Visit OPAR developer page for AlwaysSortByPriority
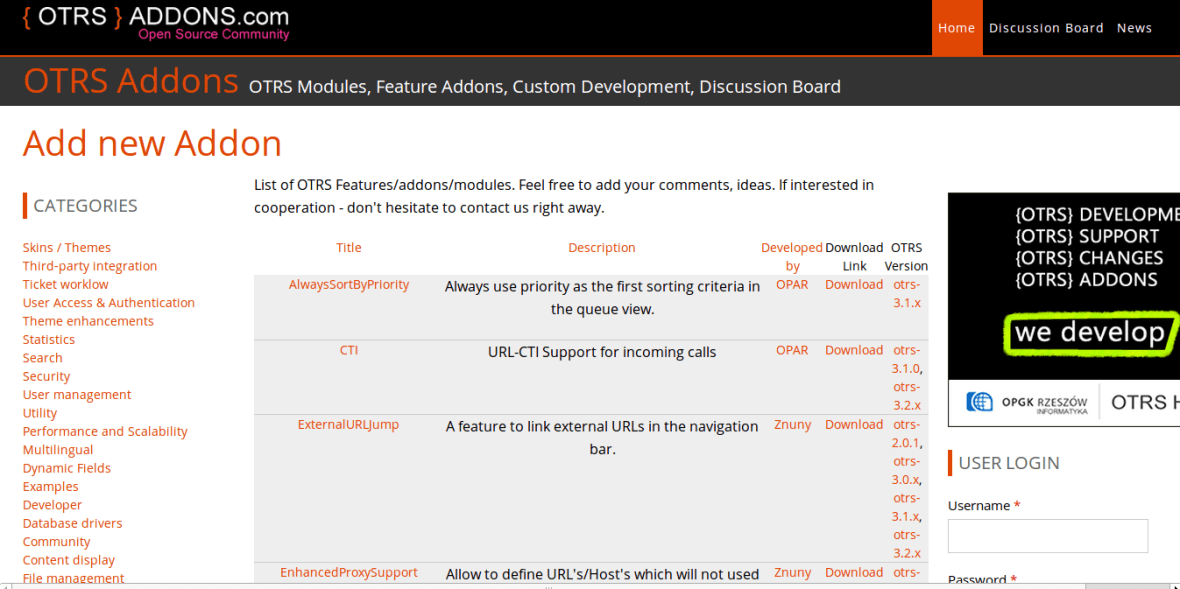1180x589 pixels. coord(792,284)
